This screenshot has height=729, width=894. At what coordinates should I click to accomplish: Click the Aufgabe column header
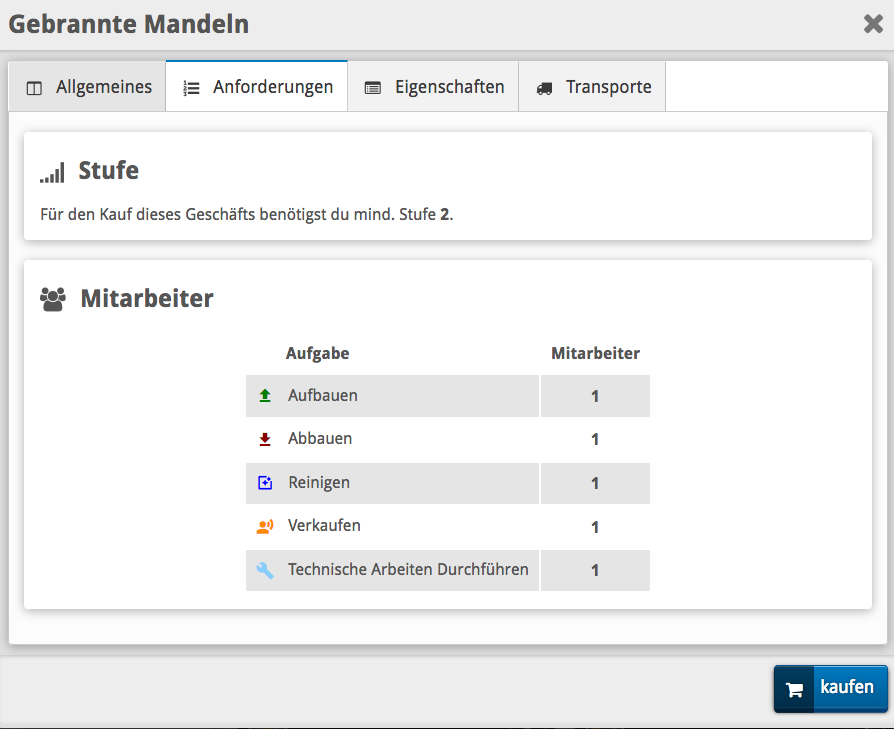click(317, 353)
